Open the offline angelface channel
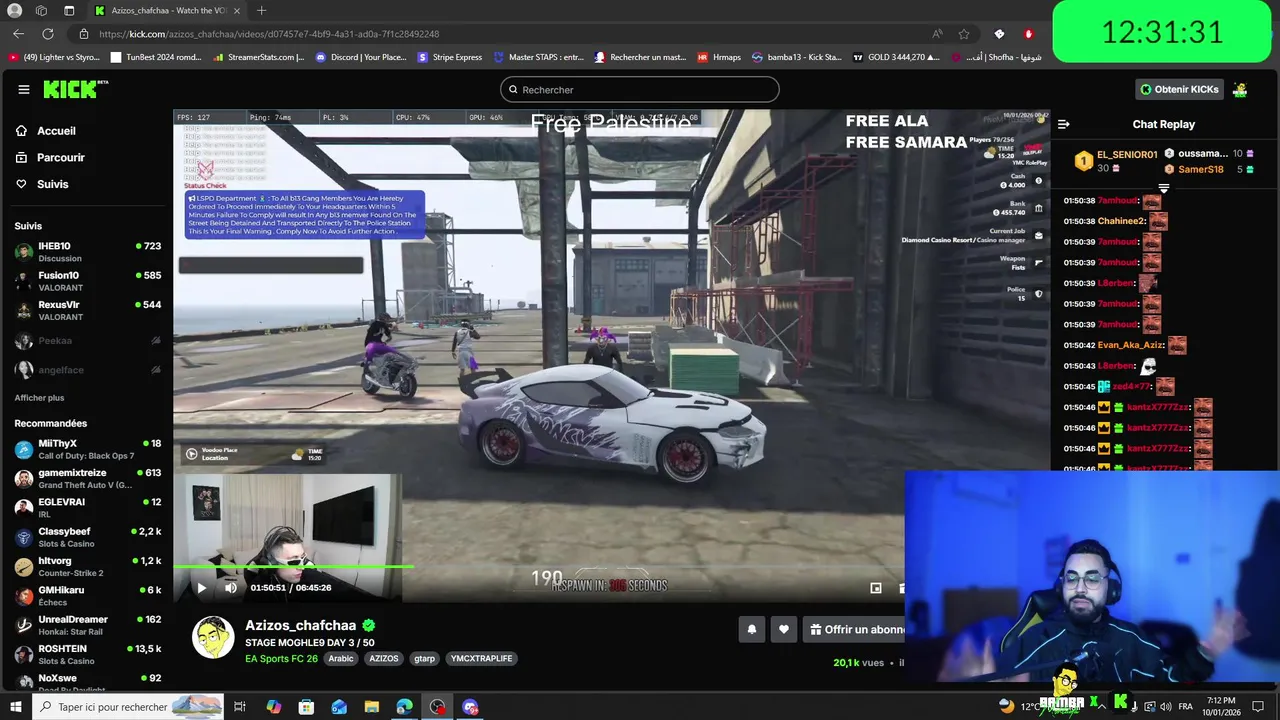1280x720 pixels. pos(87,370)
